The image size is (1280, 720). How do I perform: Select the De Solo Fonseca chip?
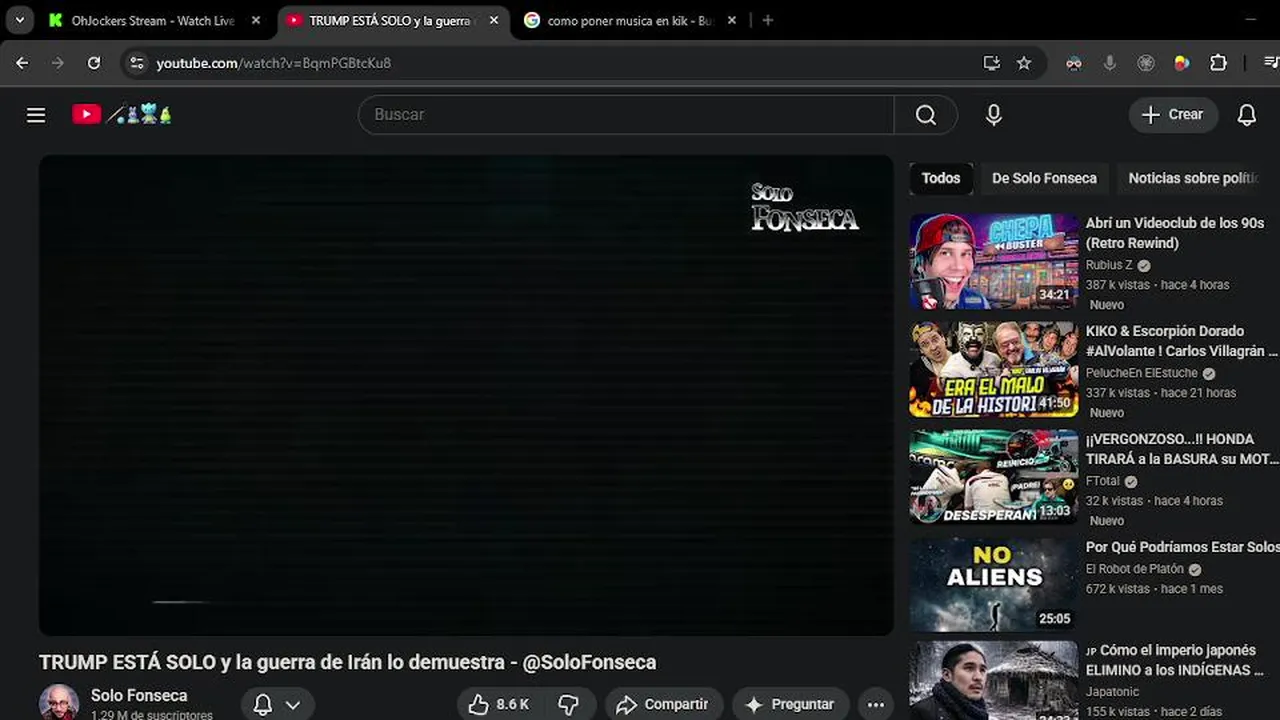pos(1044,178)
